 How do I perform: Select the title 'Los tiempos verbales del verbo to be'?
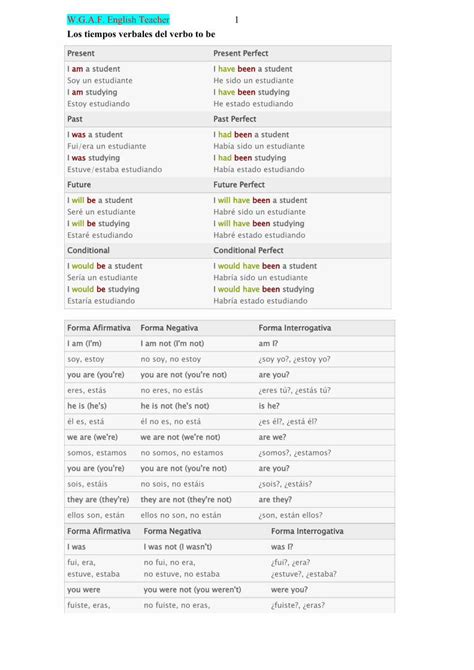pyautogui.click(x=141, y=34)
